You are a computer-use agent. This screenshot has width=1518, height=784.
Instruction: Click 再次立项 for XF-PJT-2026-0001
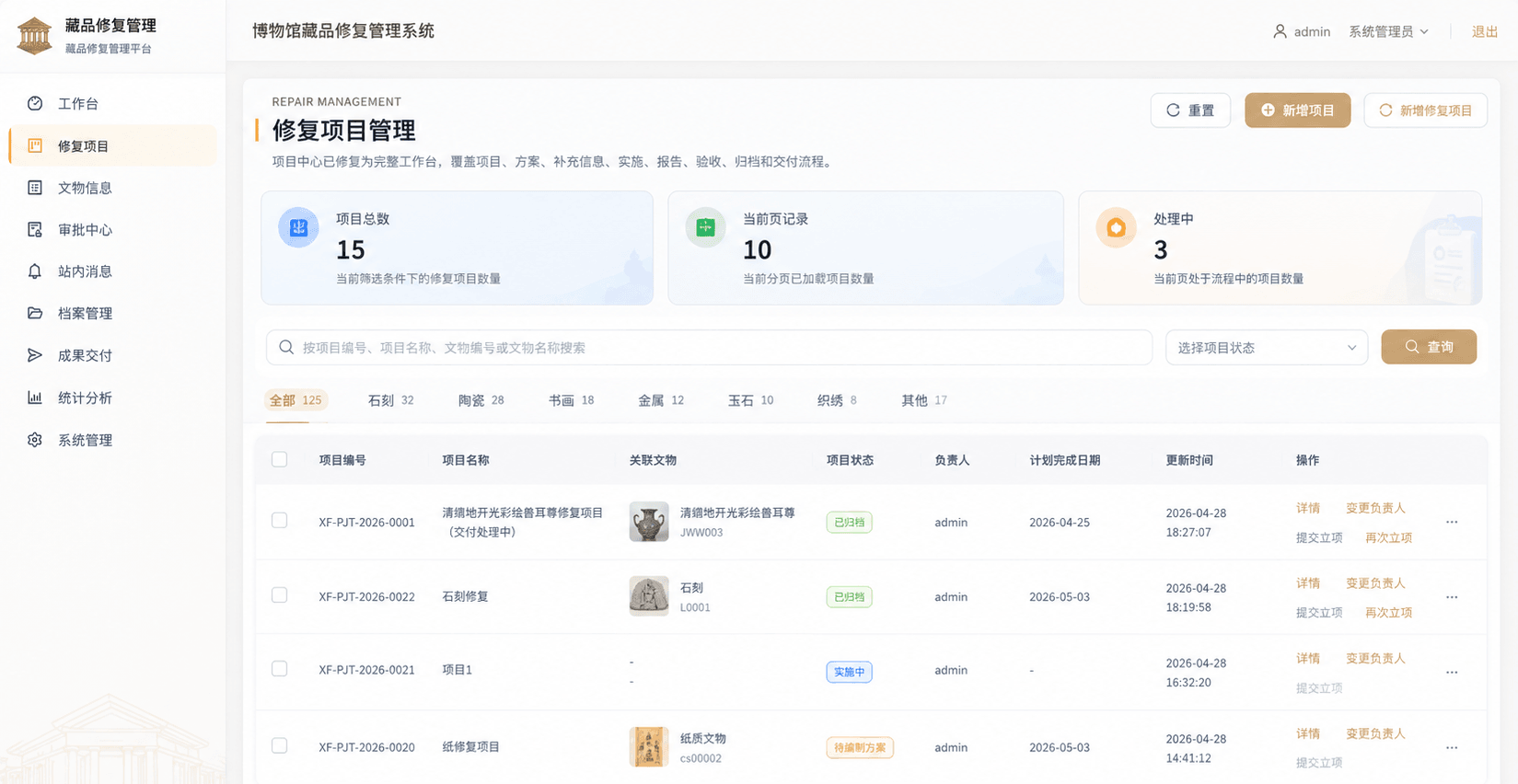point(1388,537)
